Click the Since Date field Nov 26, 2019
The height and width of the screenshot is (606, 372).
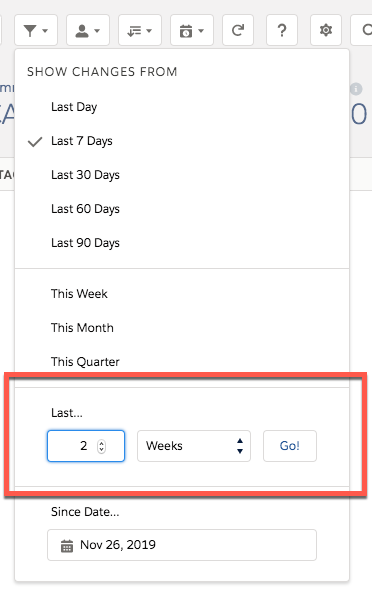point(182,545)
